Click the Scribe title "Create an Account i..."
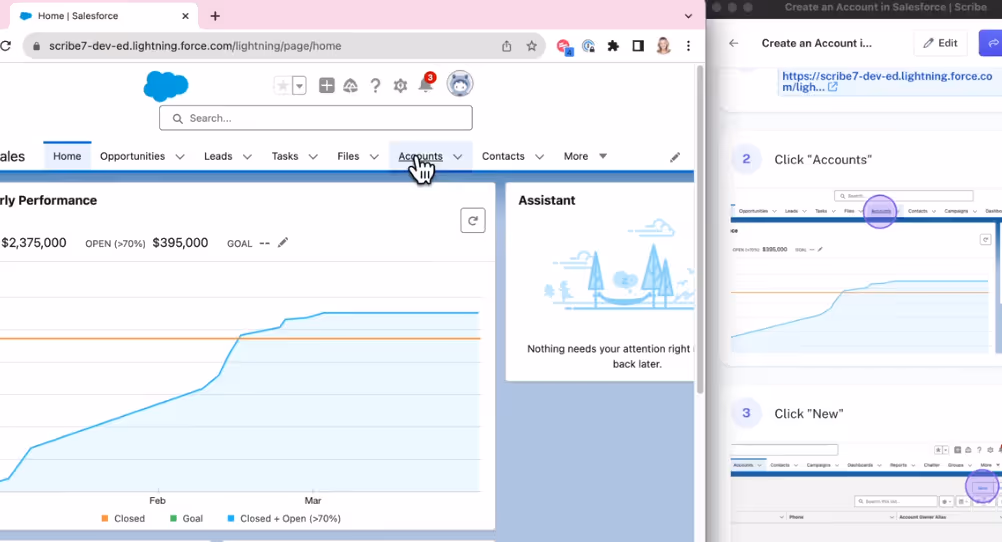Viewport: 1002px width, 542px height. tap(817, 43)
